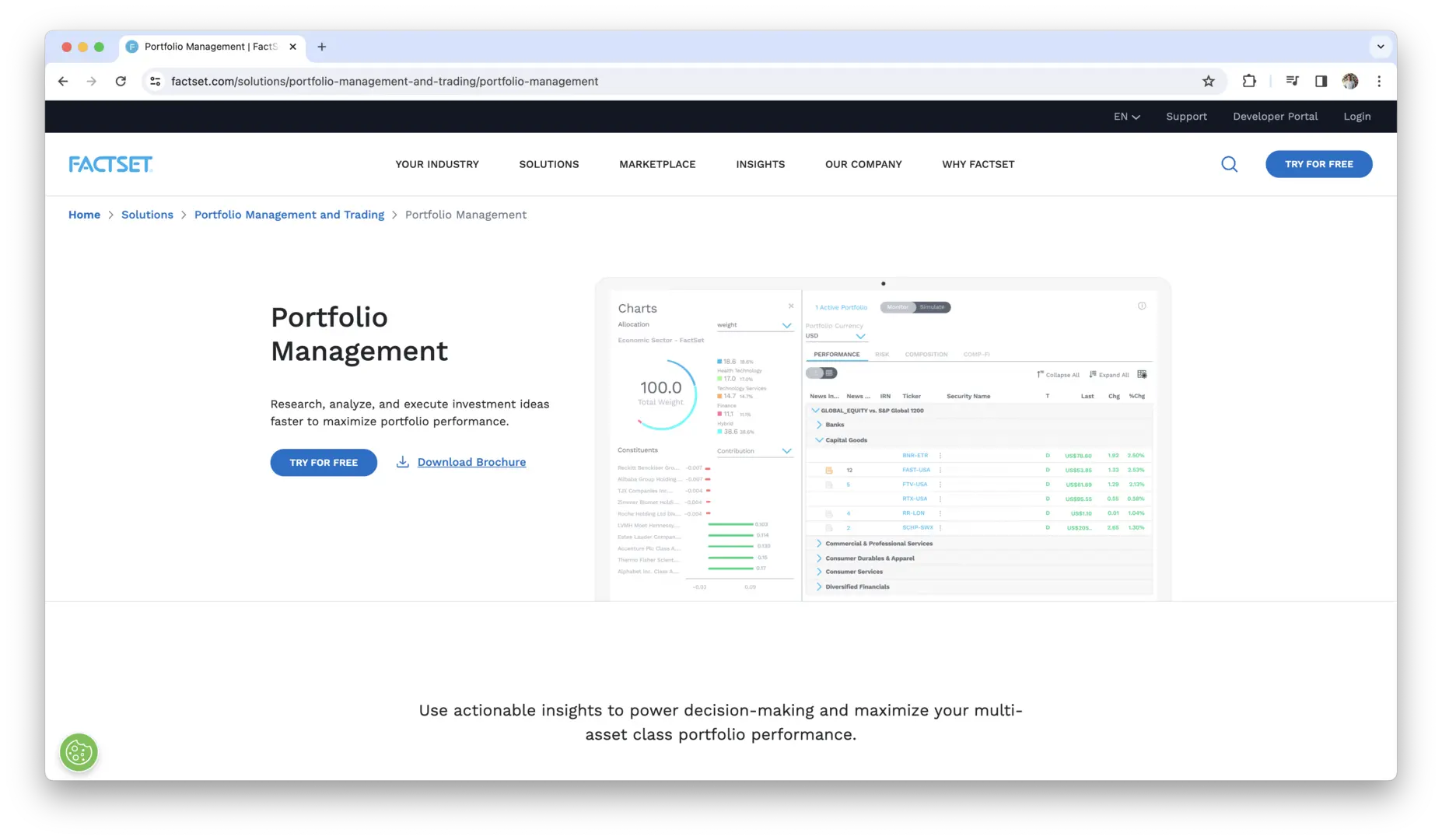The image size is (1442, 840).
Task: Collapse the Capital Goods group
Action: coord(819,440)
